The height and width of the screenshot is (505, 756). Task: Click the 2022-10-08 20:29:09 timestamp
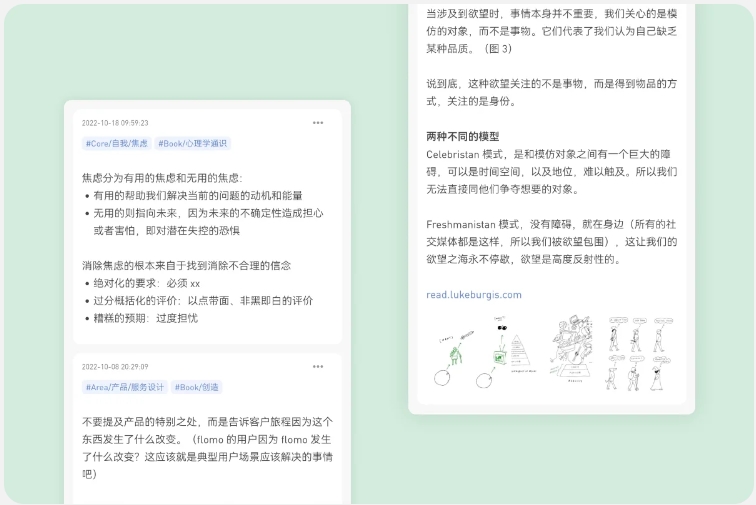[x=115, y=367]
